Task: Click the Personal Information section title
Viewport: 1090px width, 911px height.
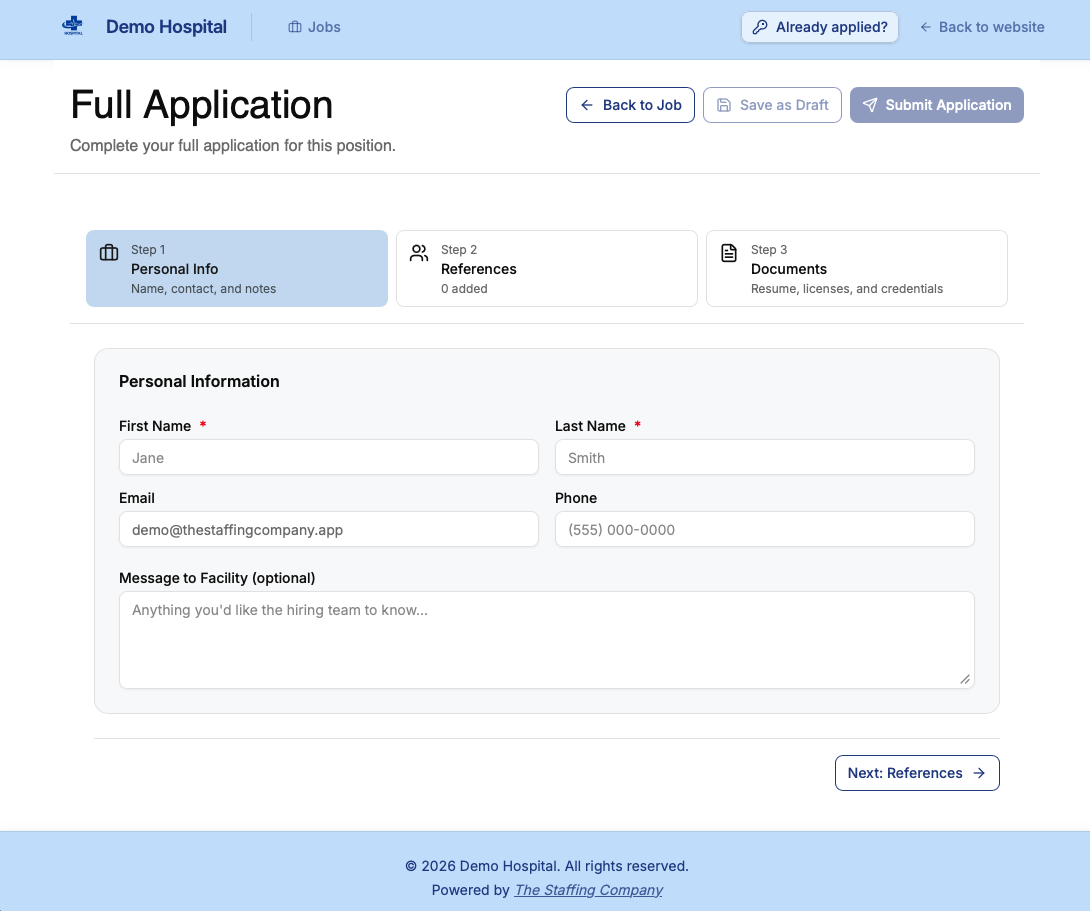Action: pyautogui.click(x=200, y=381)
